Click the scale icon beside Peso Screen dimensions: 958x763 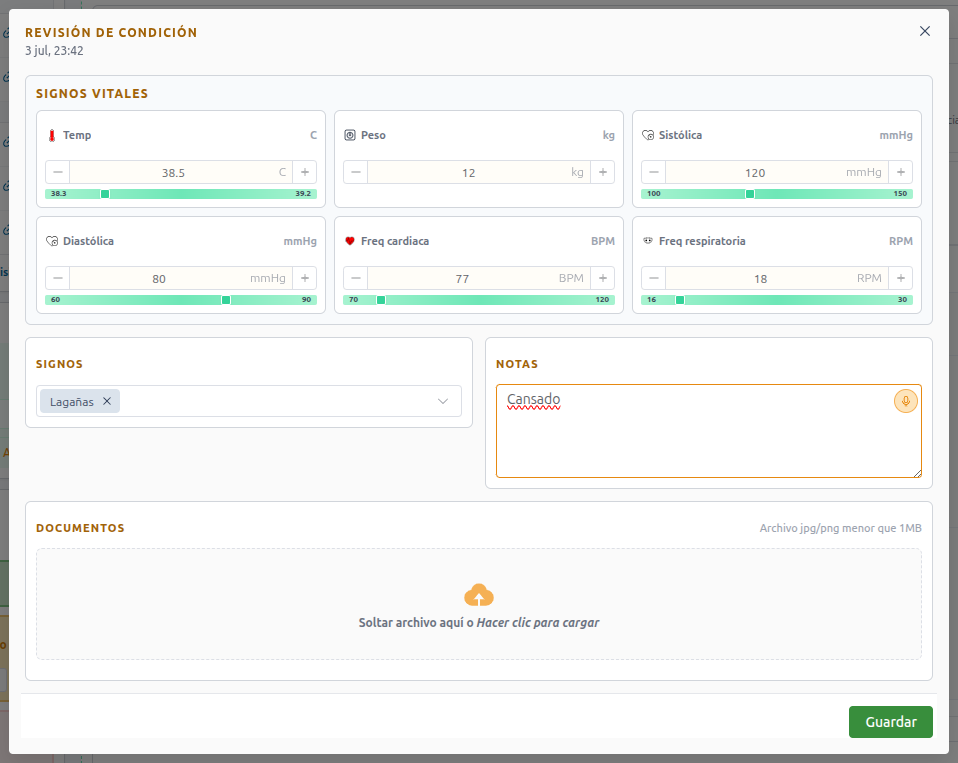tap(349, 135)
